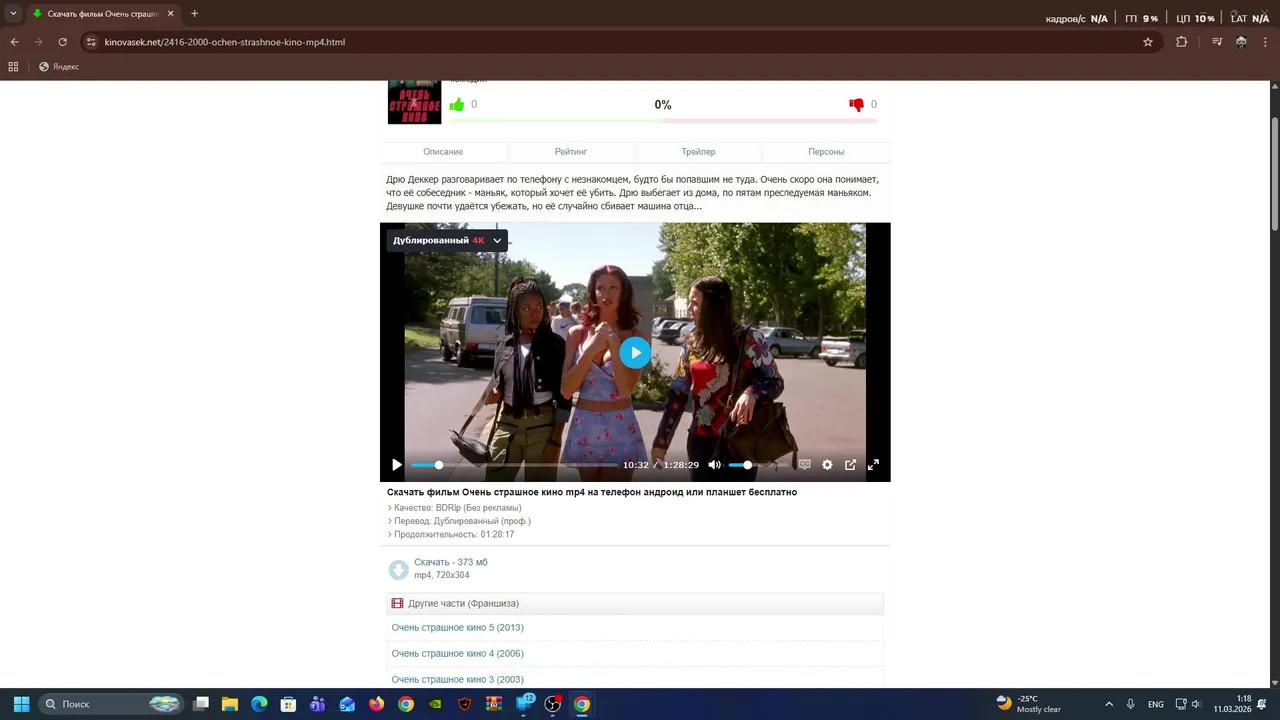Screen dimensions: 1280x720
Task: Click the green thumbs-up like icon
Action: (457, 104)
